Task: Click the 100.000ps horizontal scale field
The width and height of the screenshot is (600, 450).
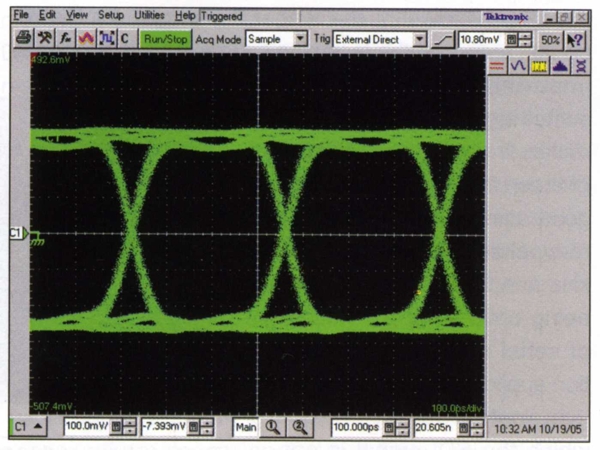Action: click(x=357, y=427)
